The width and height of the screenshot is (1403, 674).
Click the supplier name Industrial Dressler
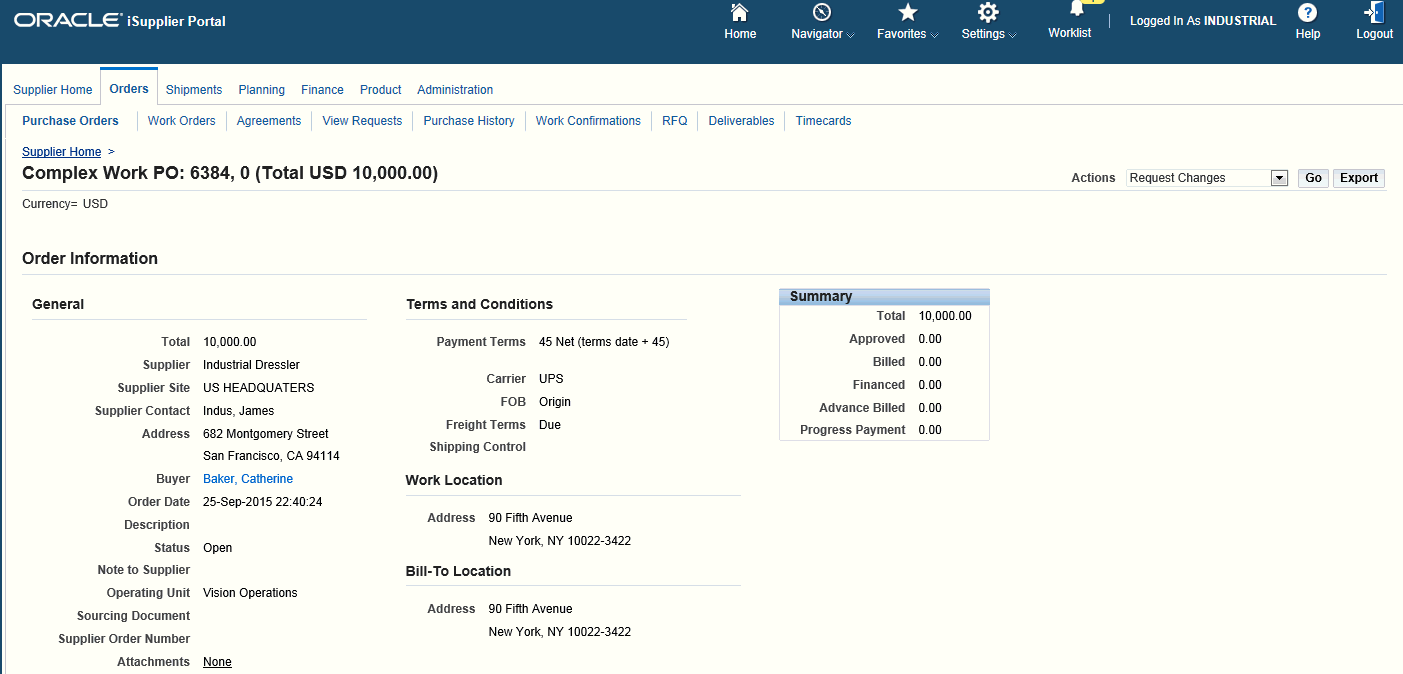(251, 365)
